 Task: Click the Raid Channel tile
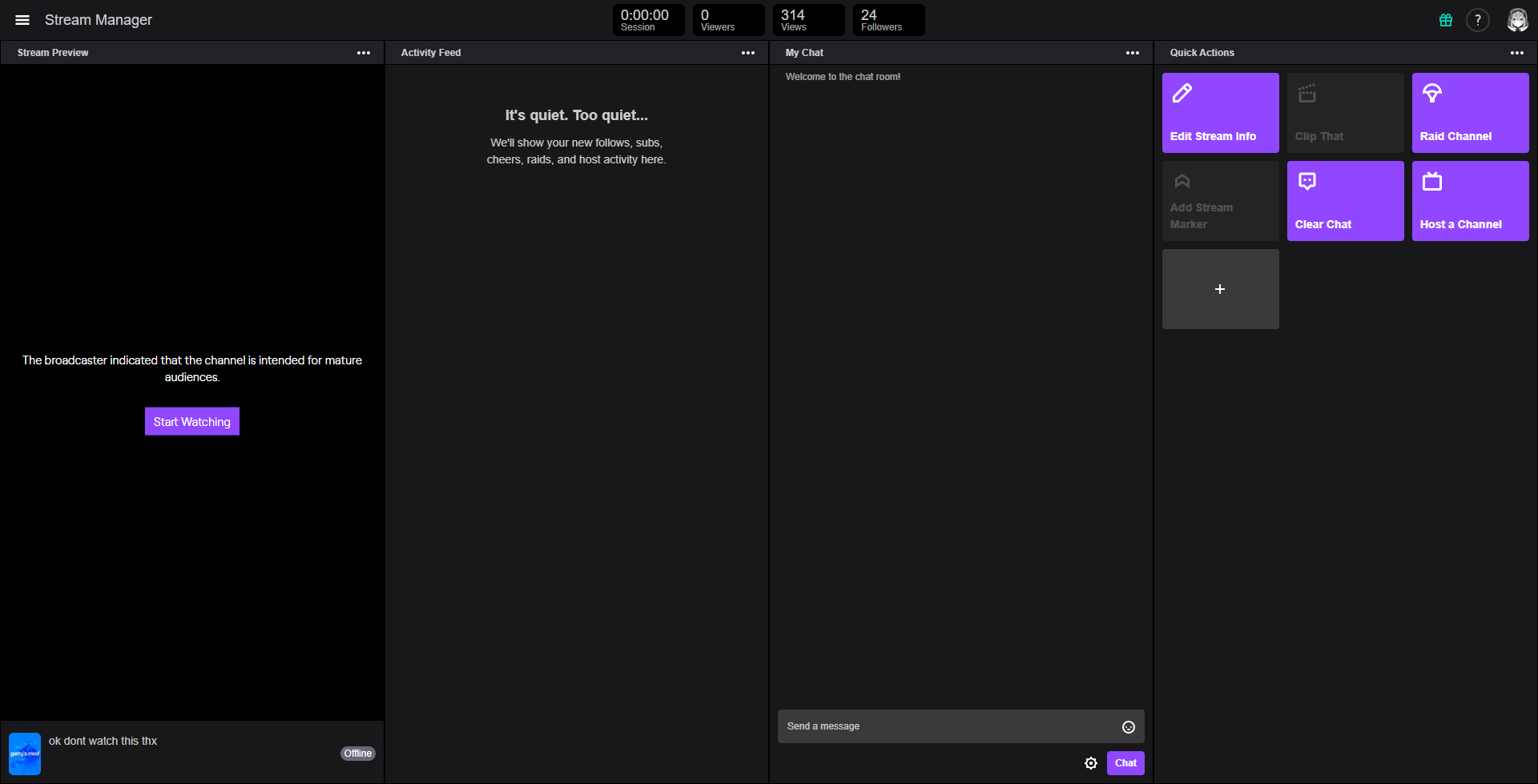(1470, 113)
